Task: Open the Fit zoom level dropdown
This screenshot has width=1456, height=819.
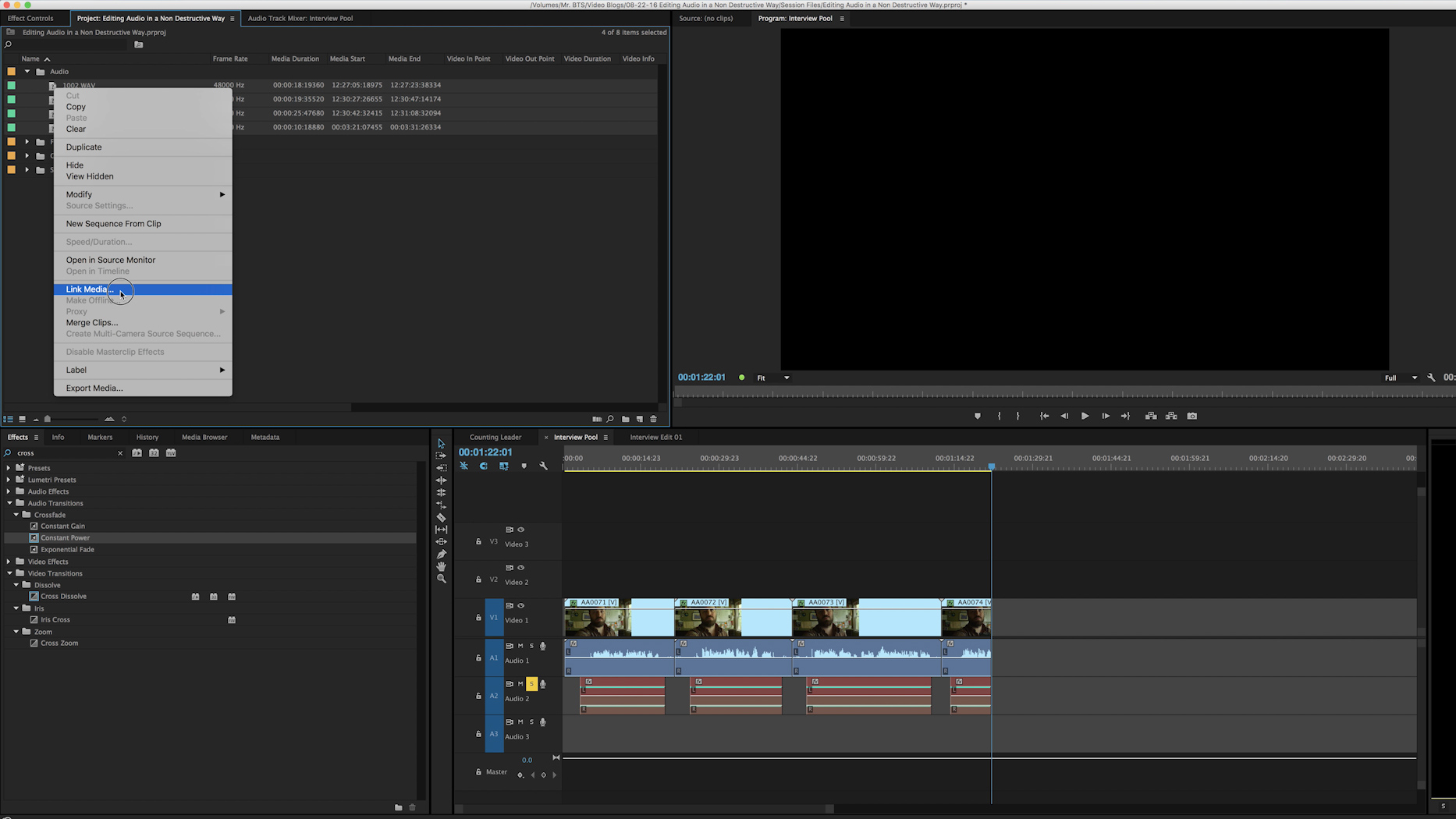Action: pyautogui.click(x=772, y=378)
